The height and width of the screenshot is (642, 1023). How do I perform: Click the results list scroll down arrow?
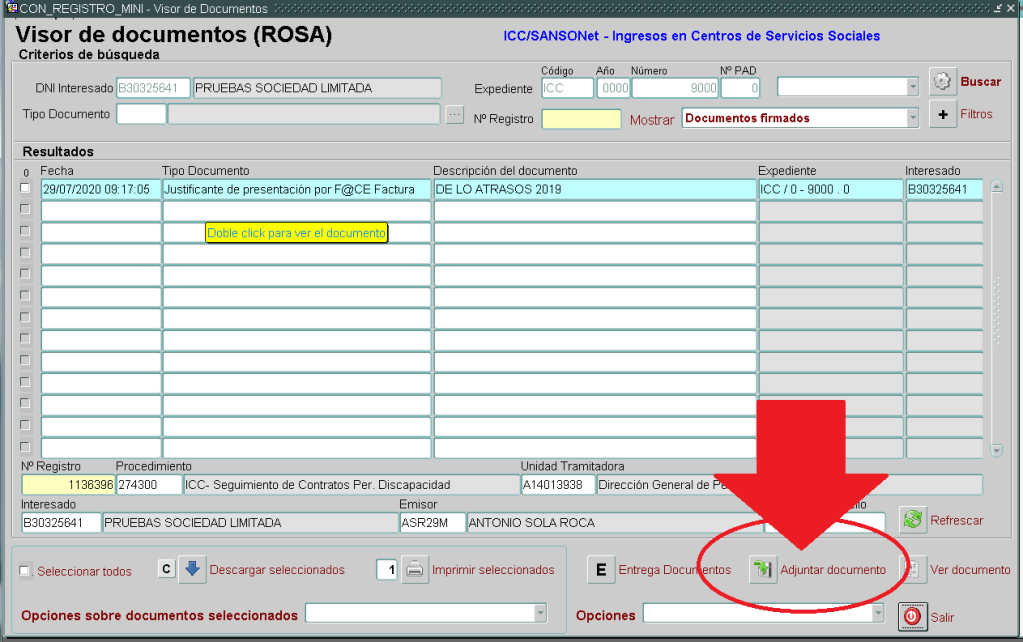tap(995, 451)
